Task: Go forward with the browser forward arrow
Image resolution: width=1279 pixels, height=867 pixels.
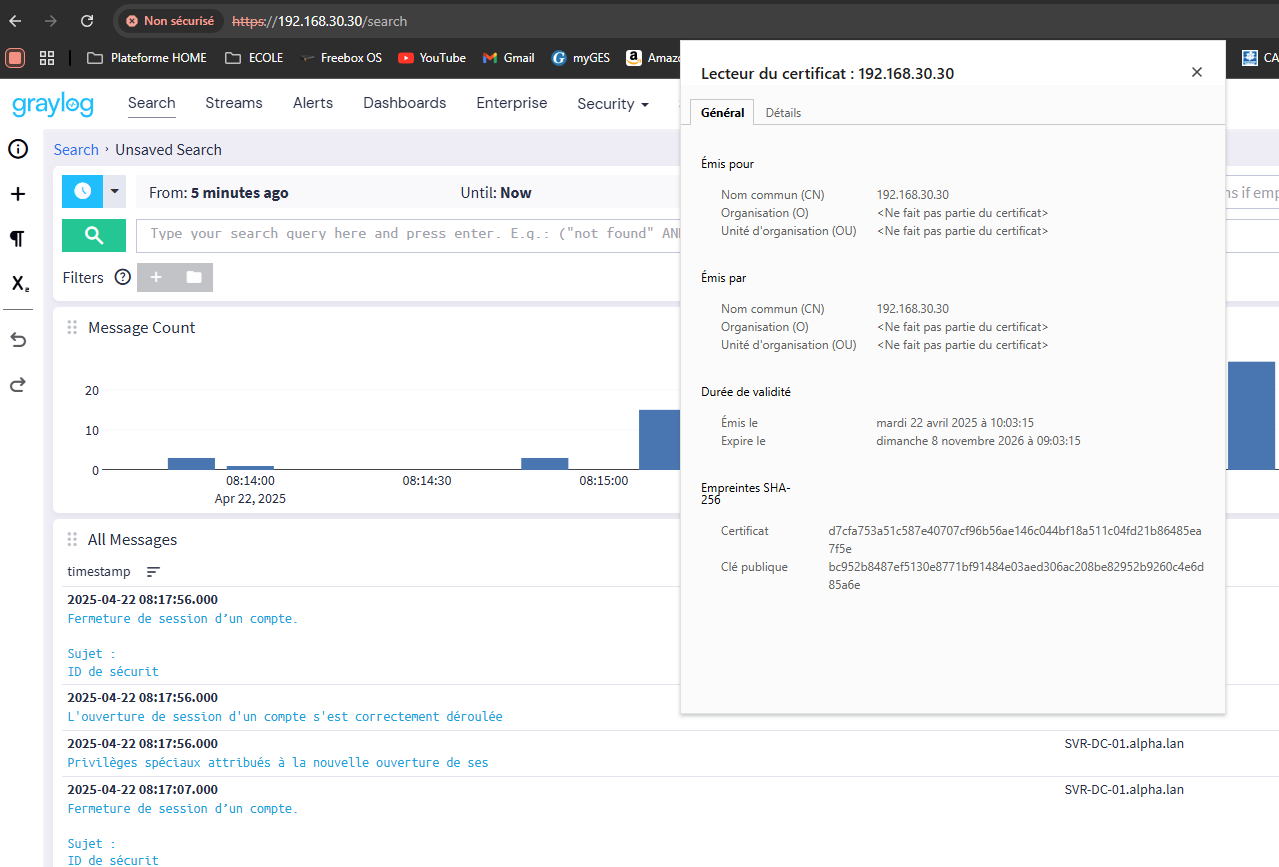Action: click(51, 20)
